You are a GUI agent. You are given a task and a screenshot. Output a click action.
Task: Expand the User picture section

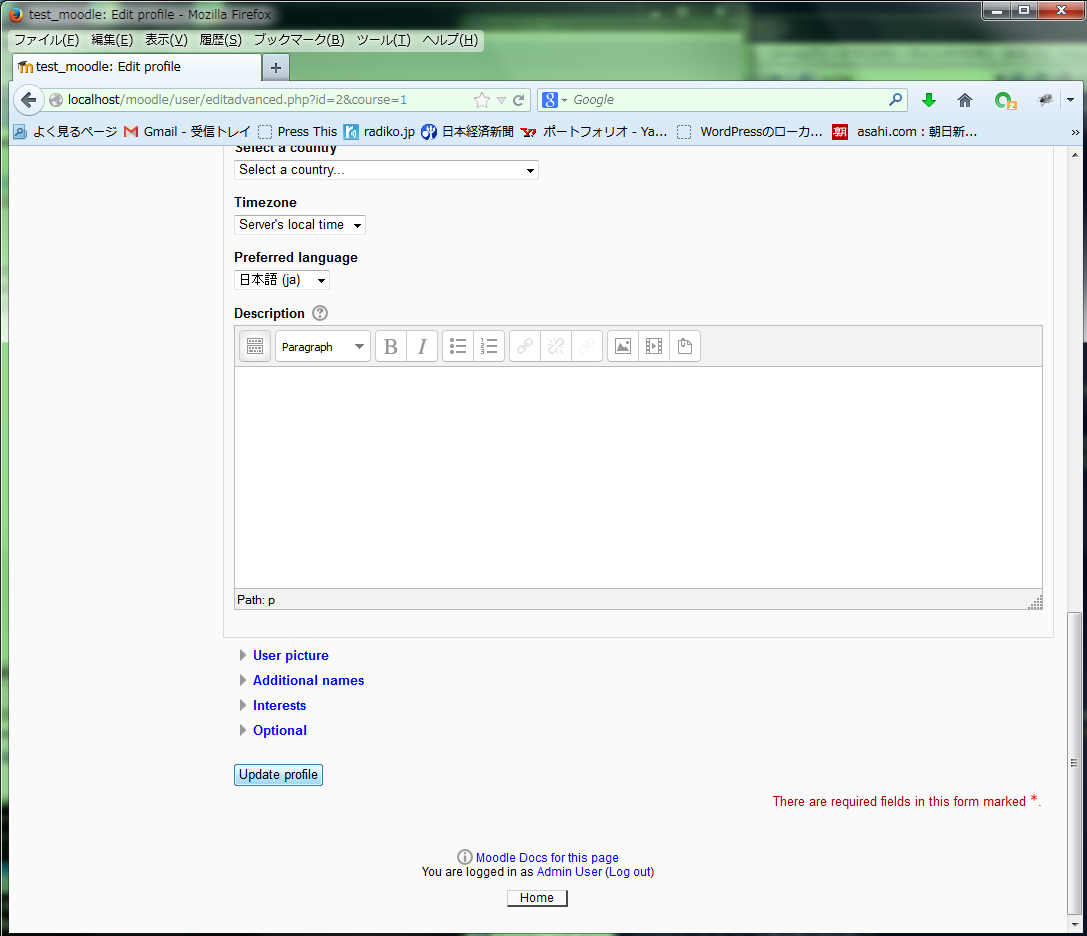pos(290,655)
